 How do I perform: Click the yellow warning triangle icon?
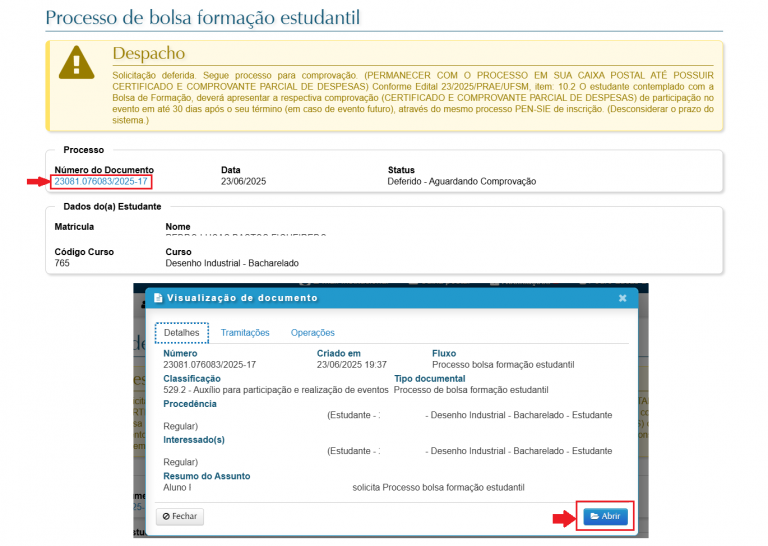pos(76,63)
